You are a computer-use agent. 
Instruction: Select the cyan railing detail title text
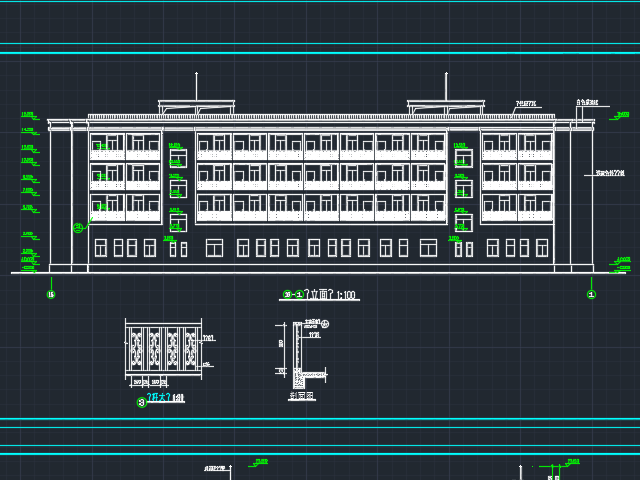tap(165, 400)
